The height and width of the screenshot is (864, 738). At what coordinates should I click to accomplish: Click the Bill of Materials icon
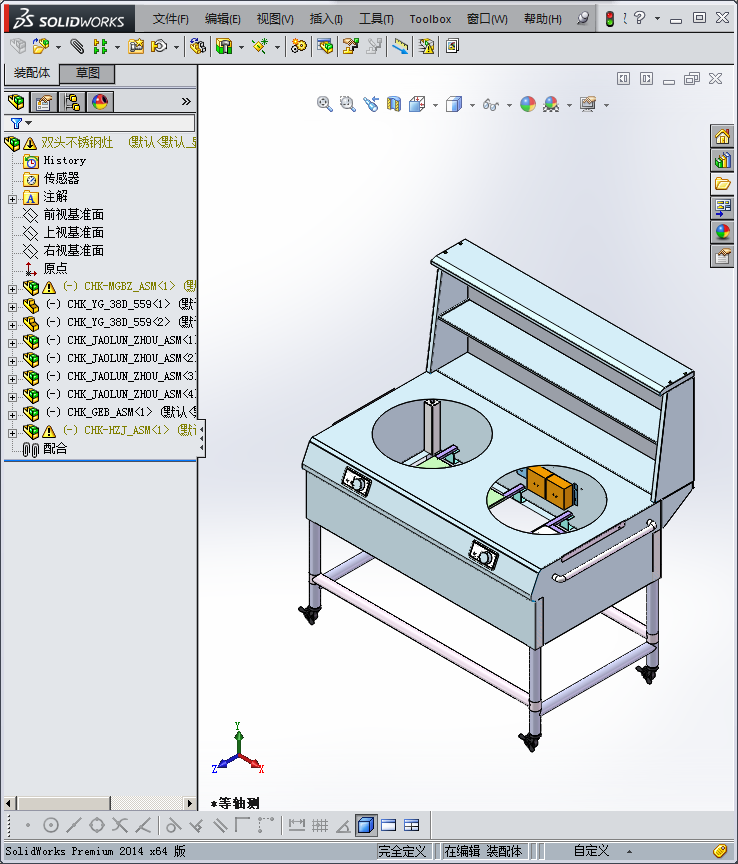[325, 46]
